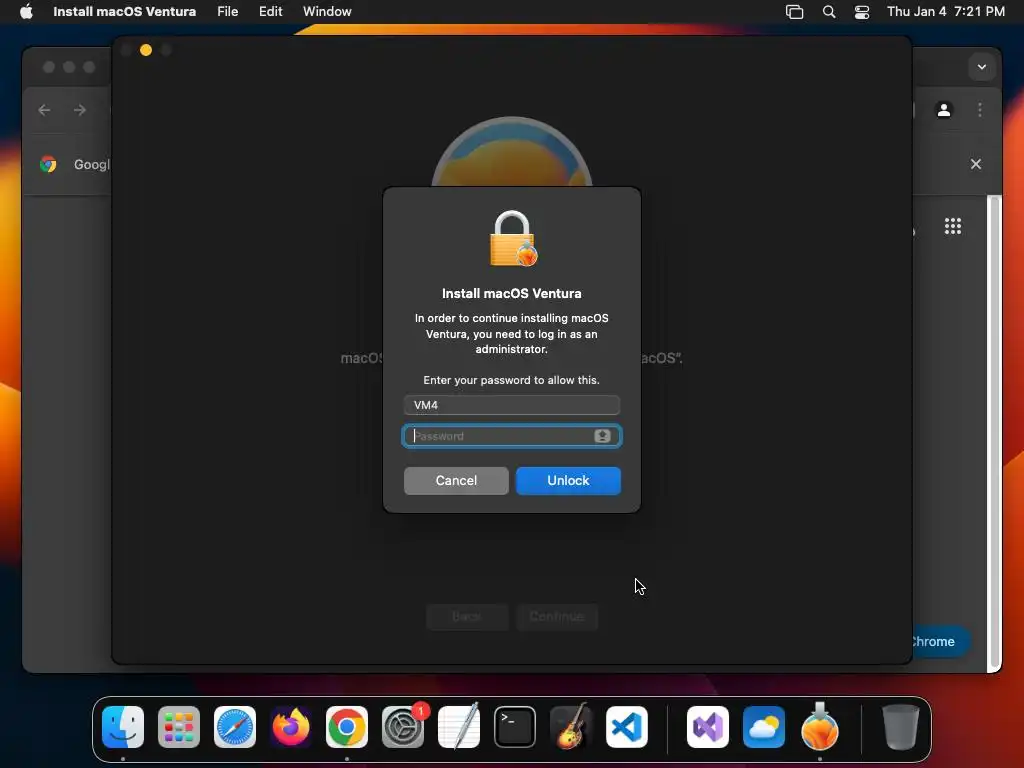Open password autofill key icon in field
Viewport: 1024px width, 768px height.
[602, 436]
